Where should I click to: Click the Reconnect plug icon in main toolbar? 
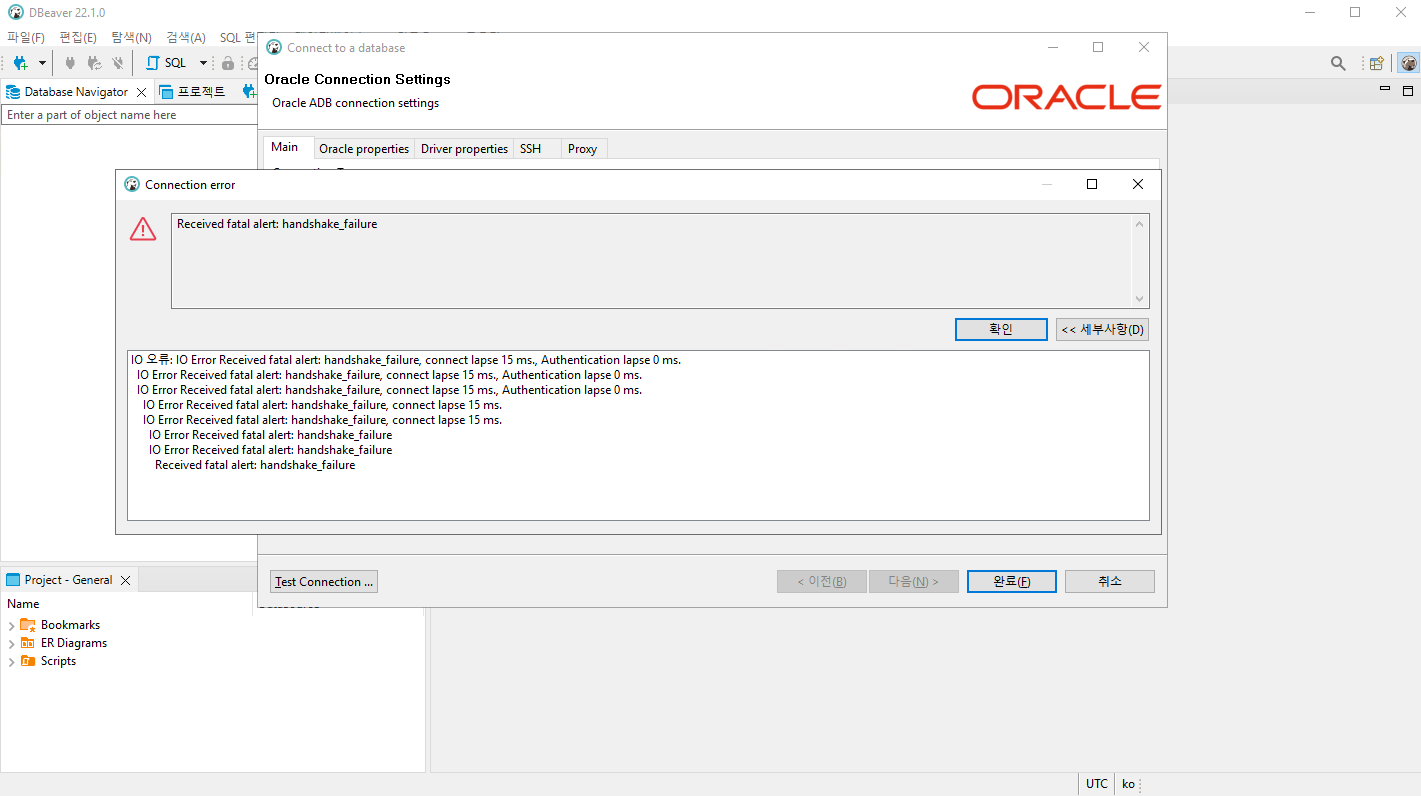[94, 63]
